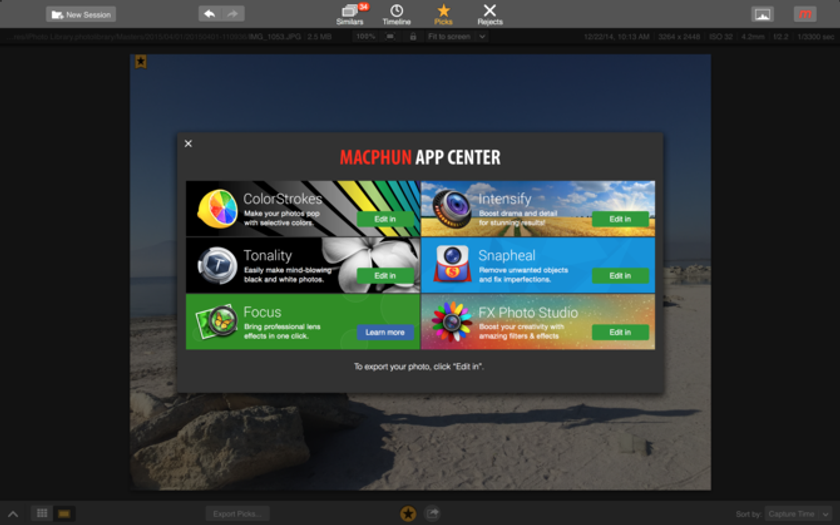Click the Similars badge count 34
This screenshot has height=525, width=840.
click(364, 7)
